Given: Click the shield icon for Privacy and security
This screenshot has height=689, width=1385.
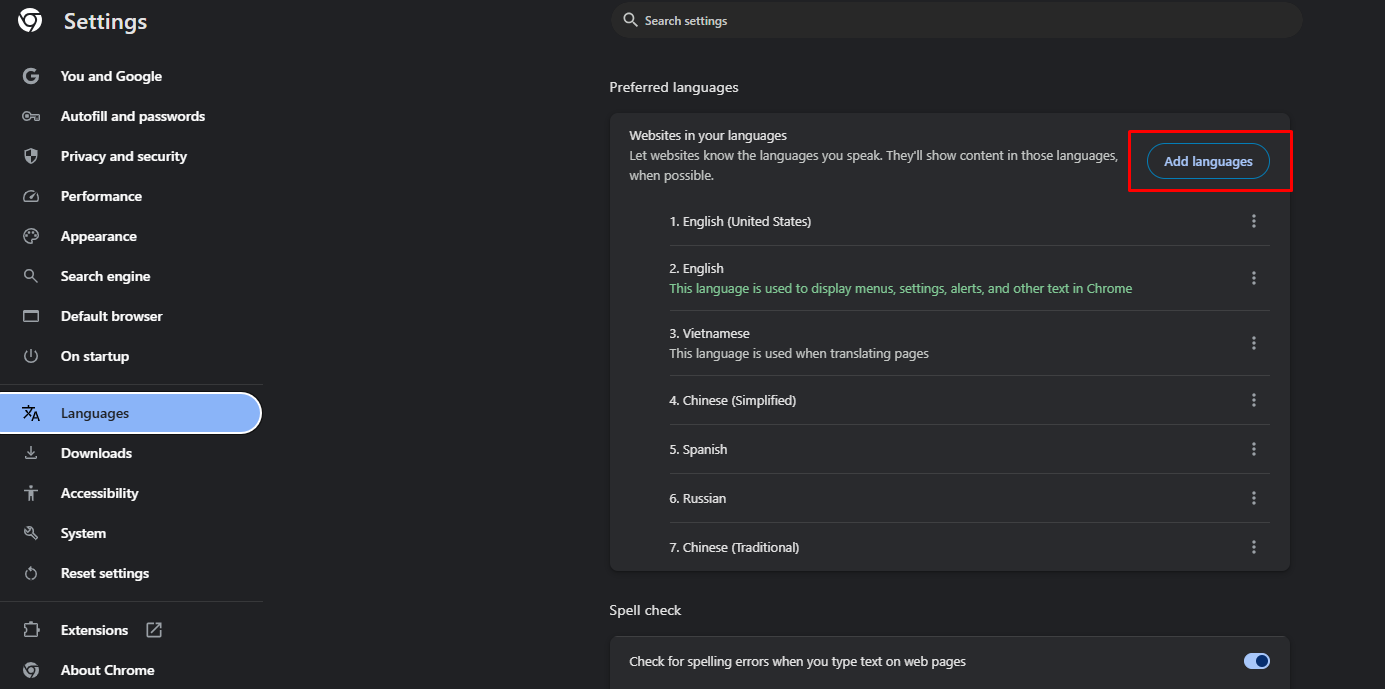Looking at the screenshot, I should 31,156.
